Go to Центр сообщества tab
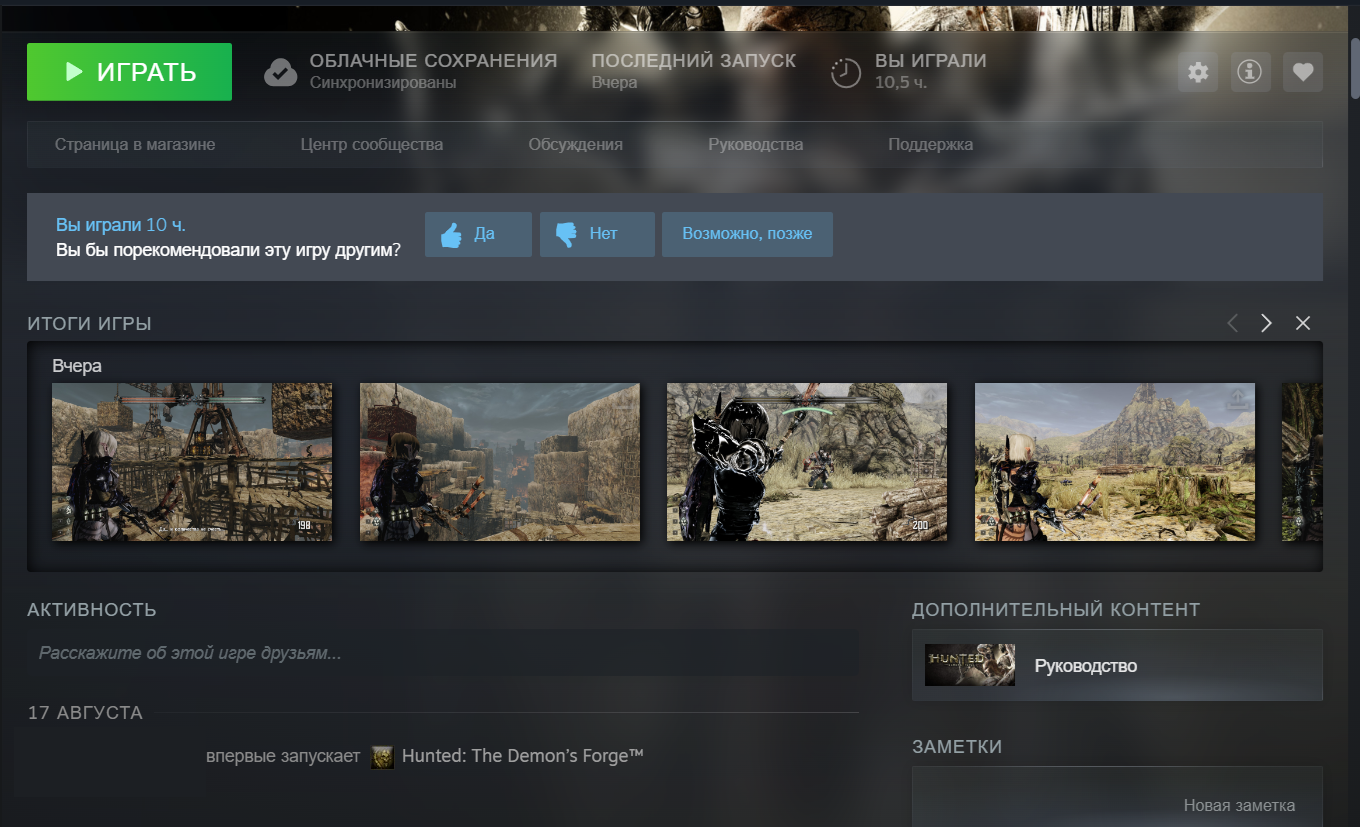The image size is (1360, 827). (x=372, y=145)
